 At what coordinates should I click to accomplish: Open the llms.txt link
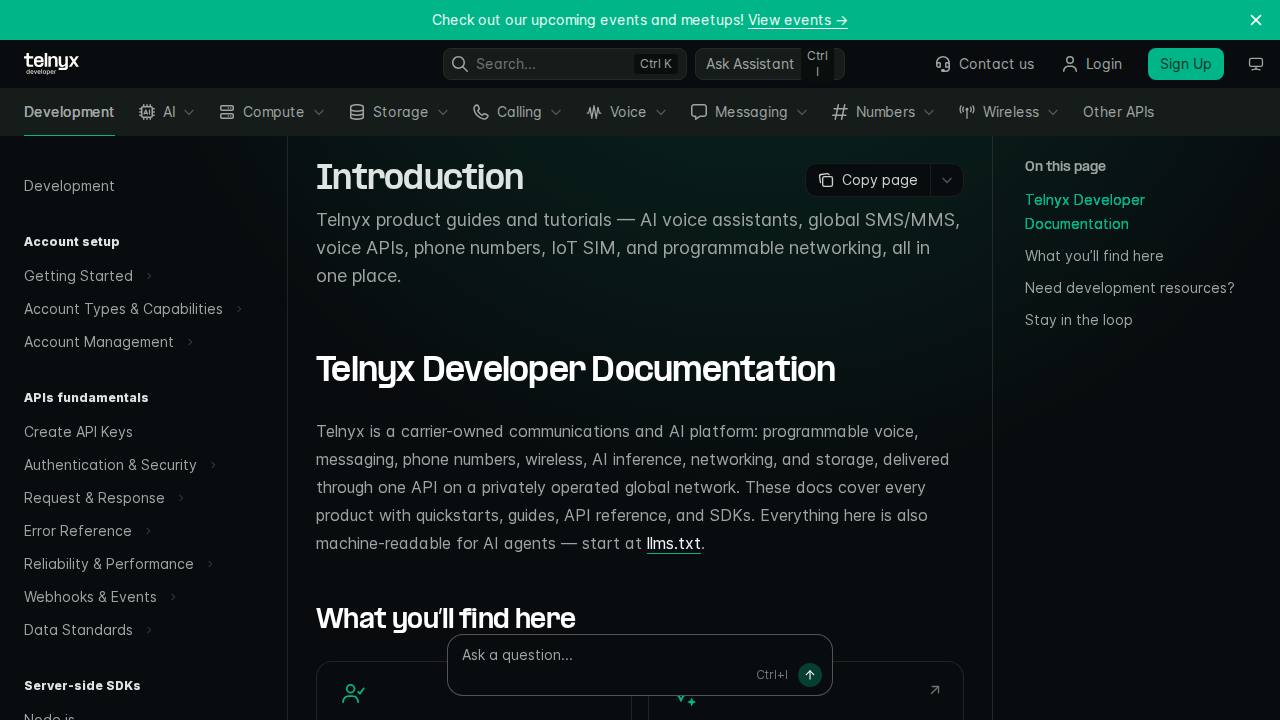[x=674, y=544]
